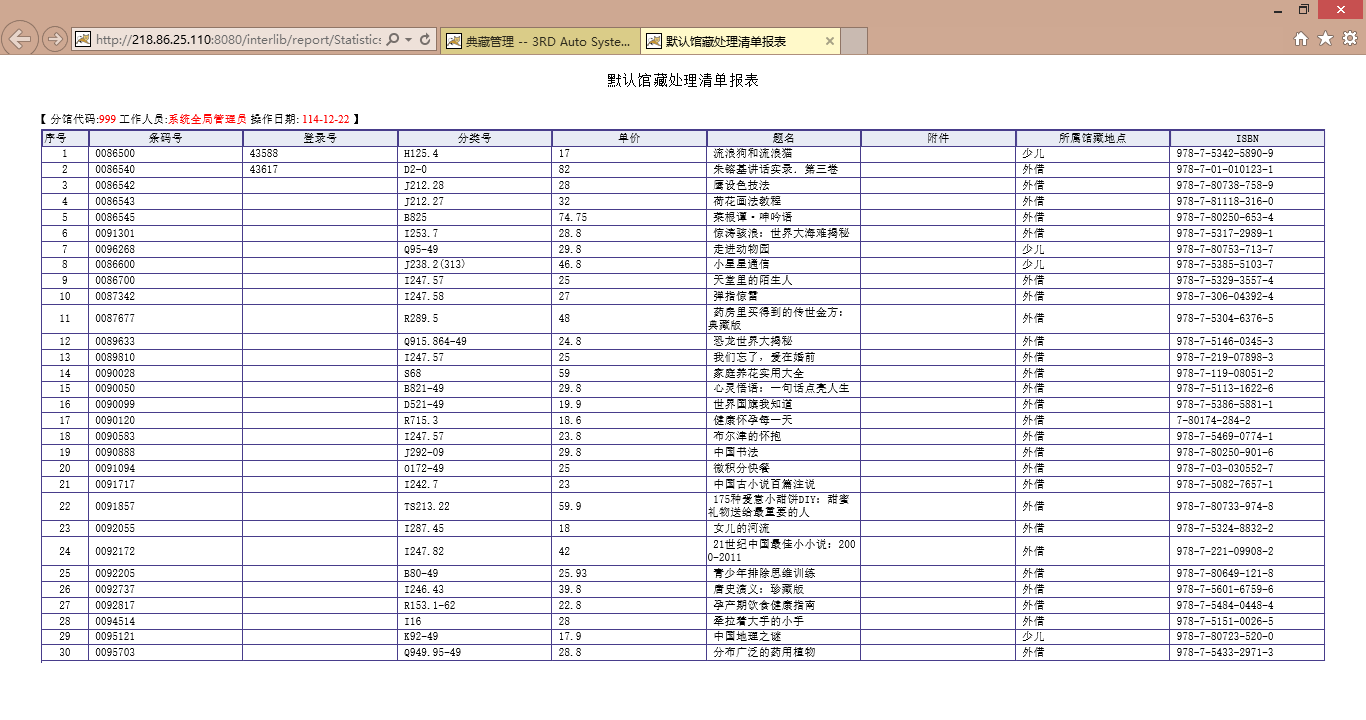Click classification J238.2(313)
Viewport: 1366px width, 720px height.
tap(435, 265)
